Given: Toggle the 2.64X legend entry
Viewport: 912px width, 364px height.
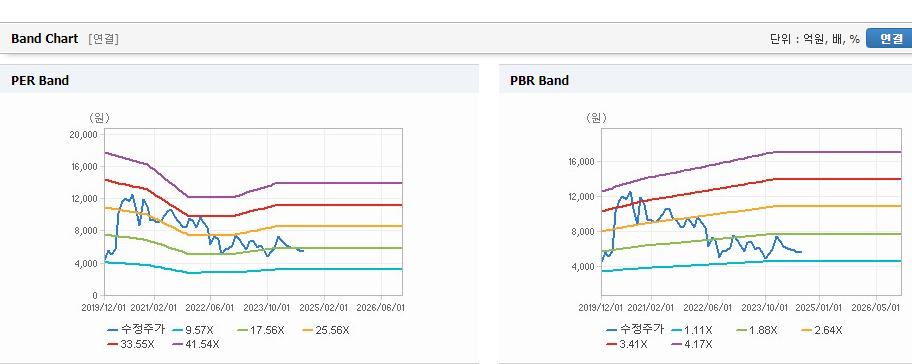Looking at the screenshot, I should click(x=822, y=330).
